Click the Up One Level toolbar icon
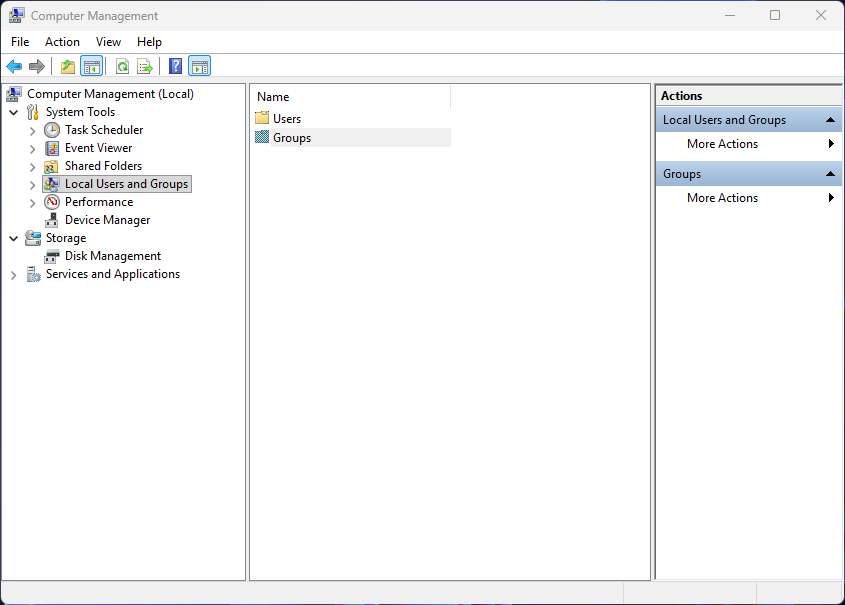 click(68, 67)
